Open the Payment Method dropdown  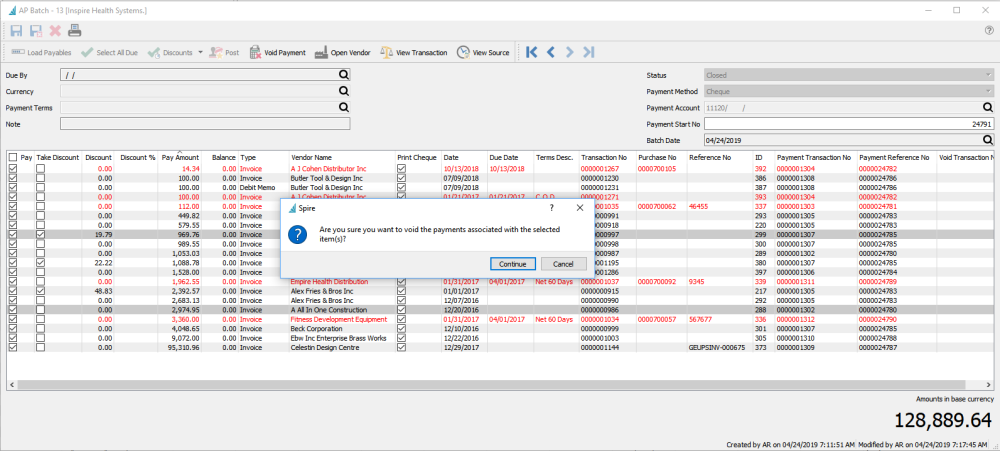tap(985, 91)
